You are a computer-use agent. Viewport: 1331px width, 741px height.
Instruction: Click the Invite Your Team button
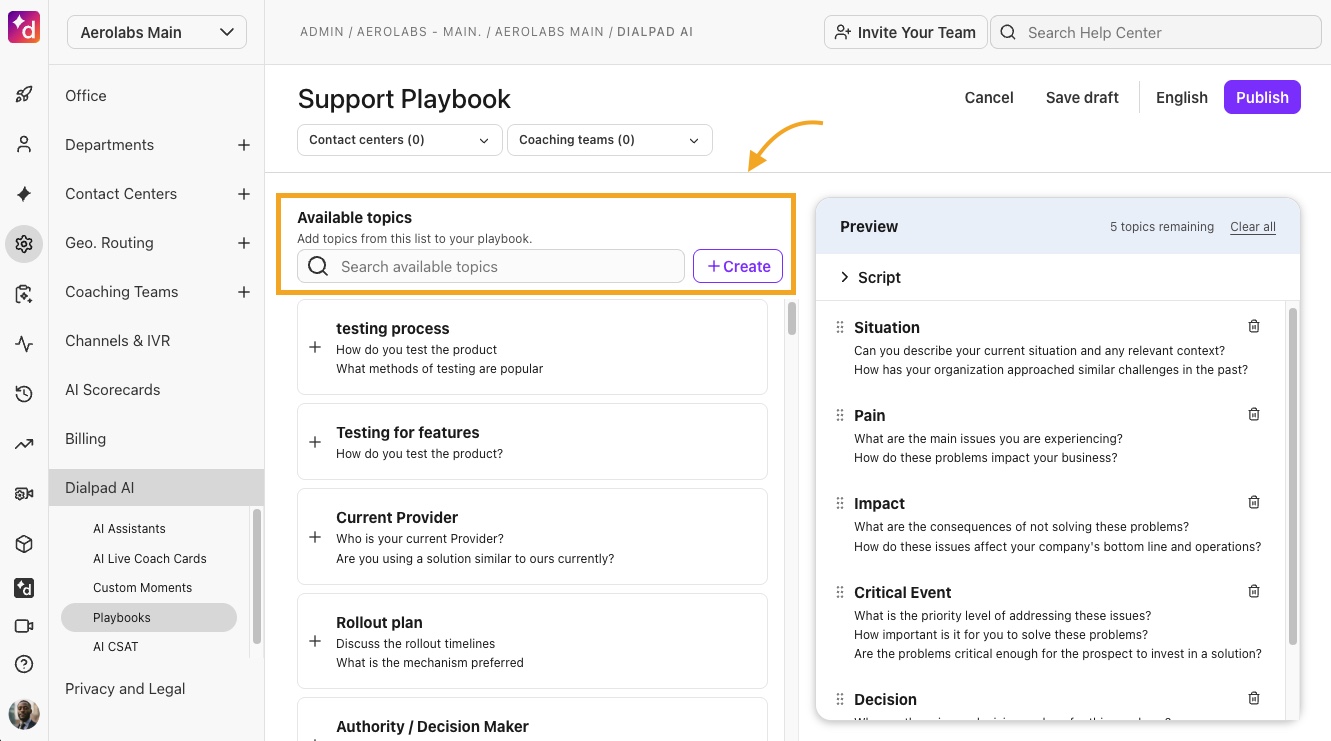pos(906,32)
